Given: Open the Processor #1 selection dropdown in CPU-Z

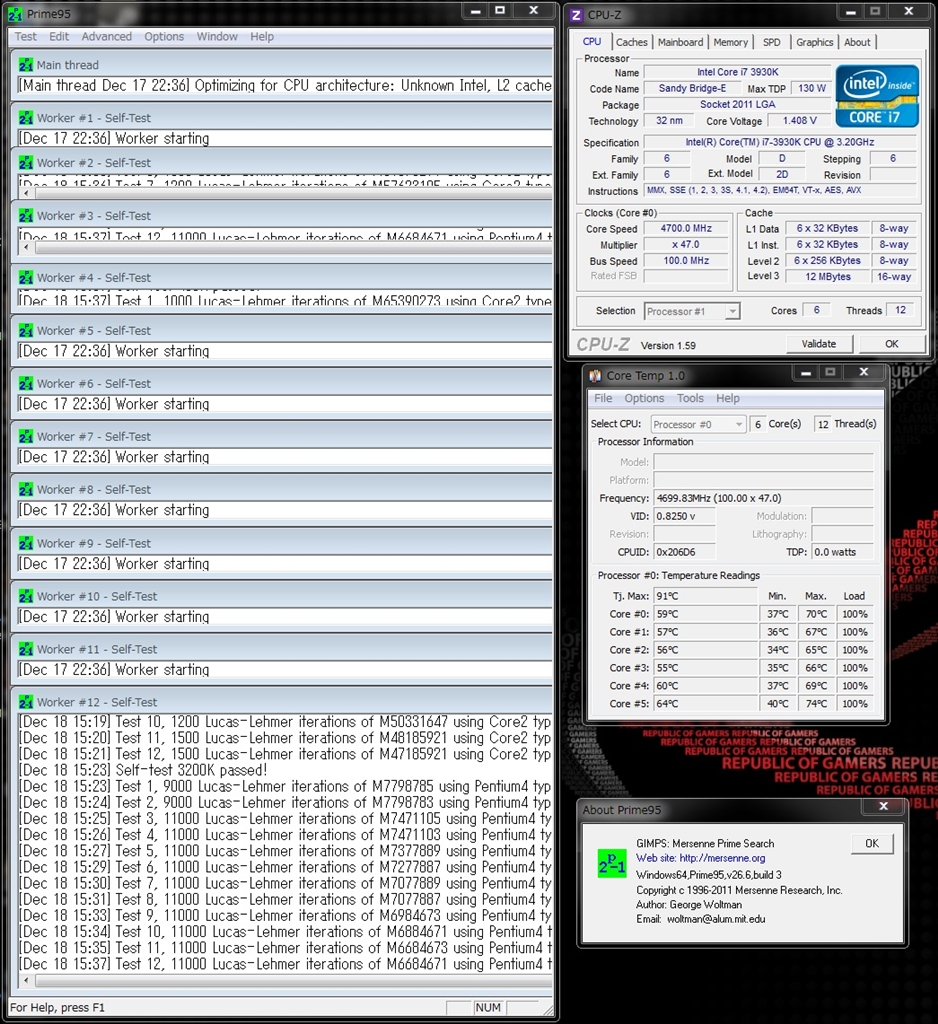Looking at the screenshot, I should (692, 311).
